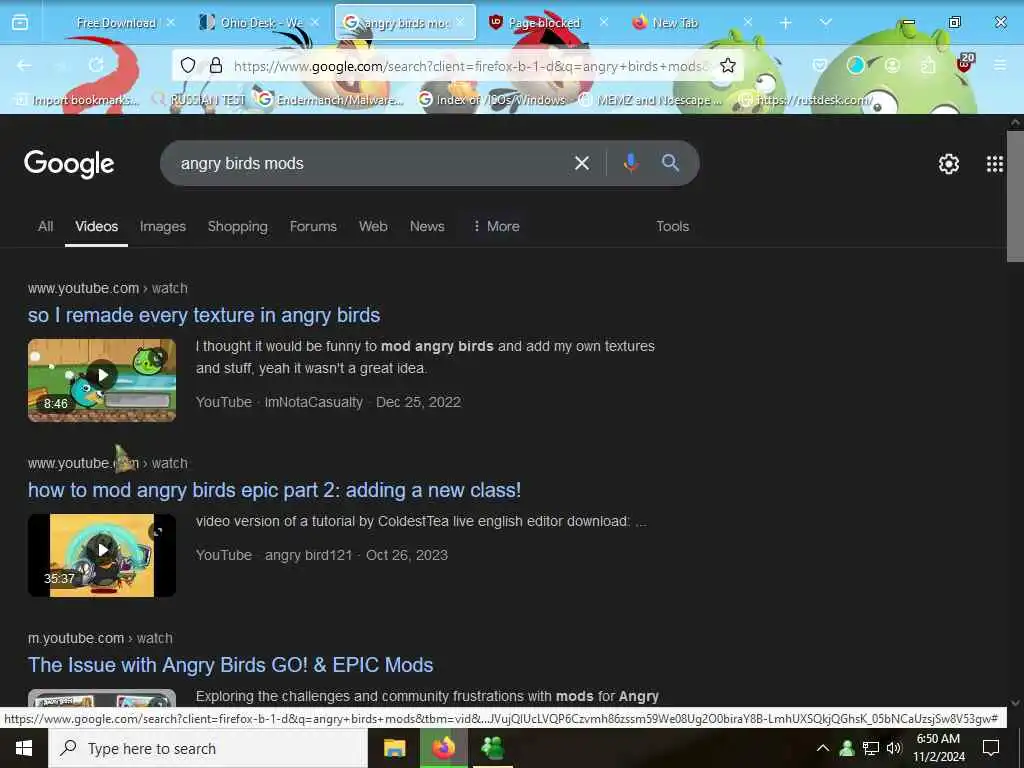The image size is (1024, 768).
Task: Submit search using the magnifier icon
Action: 670,163
